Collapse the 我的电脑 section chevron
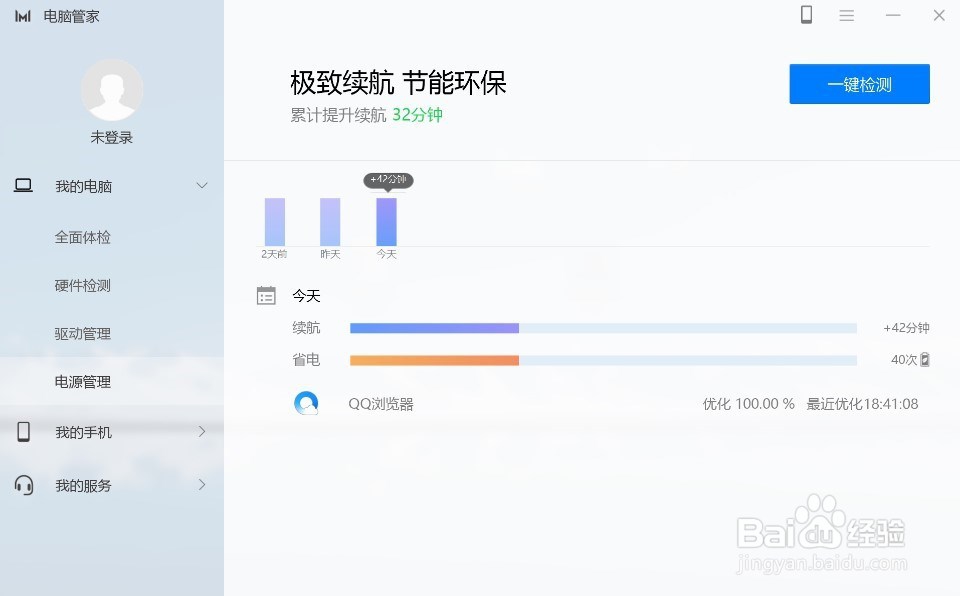Viewport: 960px width, 596px height. pyautogui.click(x=201, y=185)
